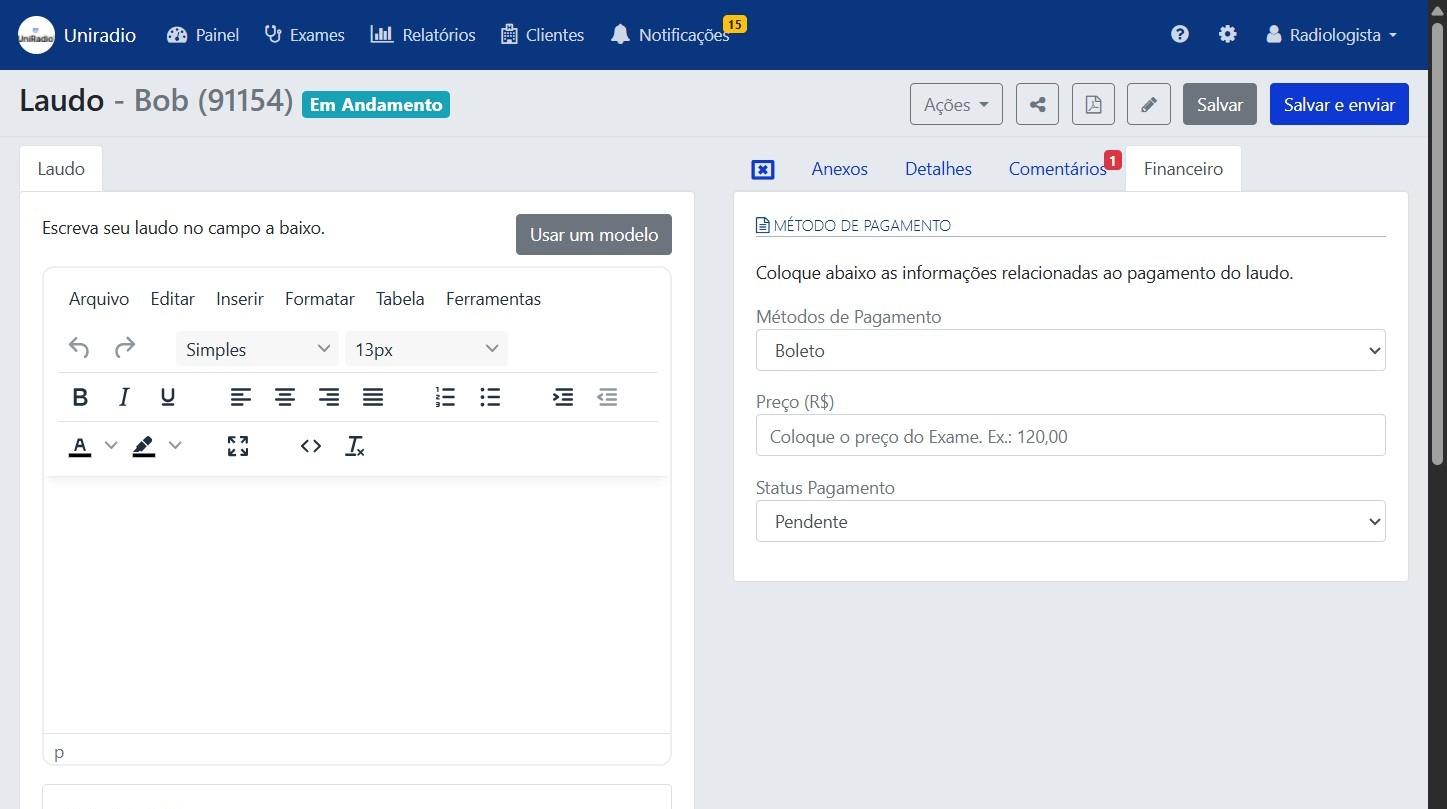Open the Formatar menu in the editor

click(319, 298)
